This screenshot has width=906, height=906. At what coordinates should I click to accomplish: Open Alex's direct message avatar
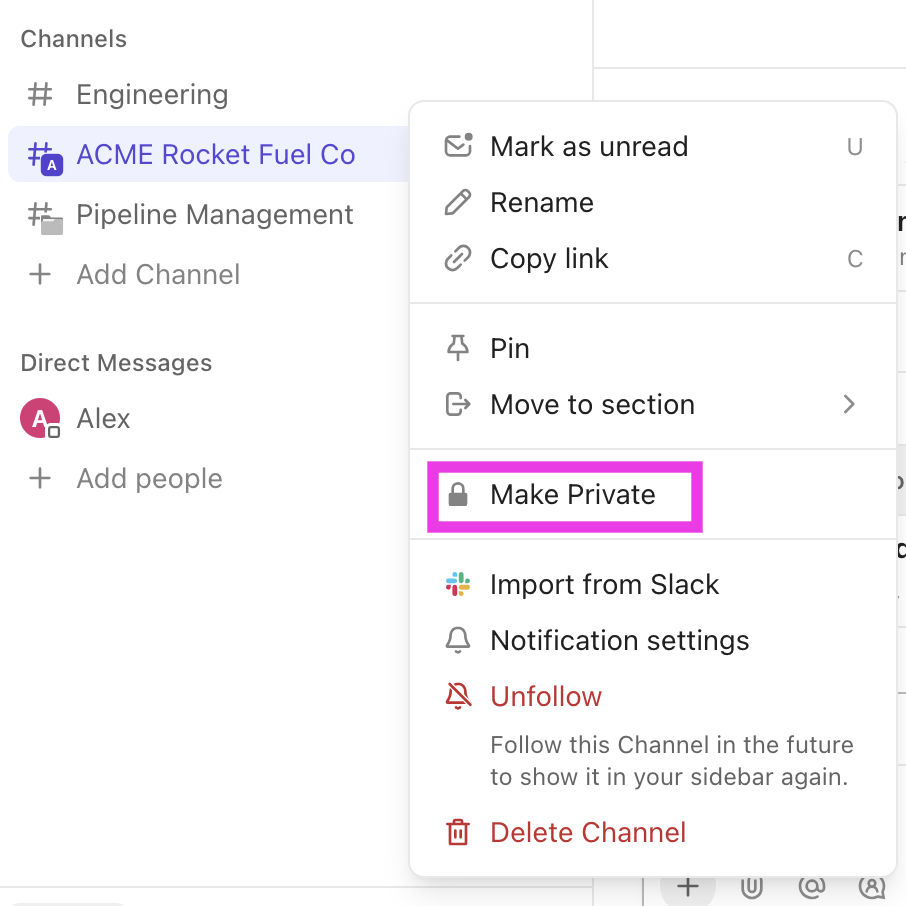[40, 419]
